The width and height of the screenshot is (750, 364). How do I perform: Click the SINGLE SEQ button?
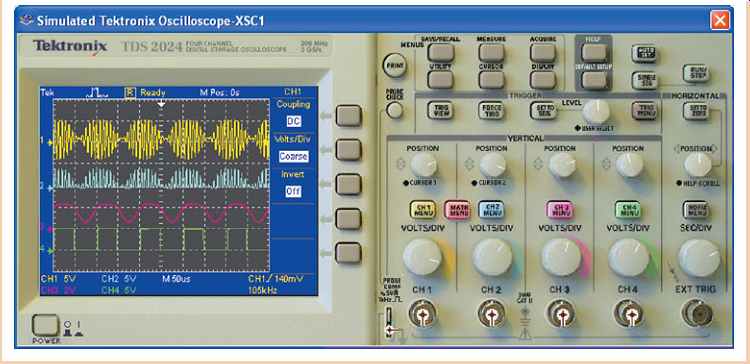(x=644, y=80)
